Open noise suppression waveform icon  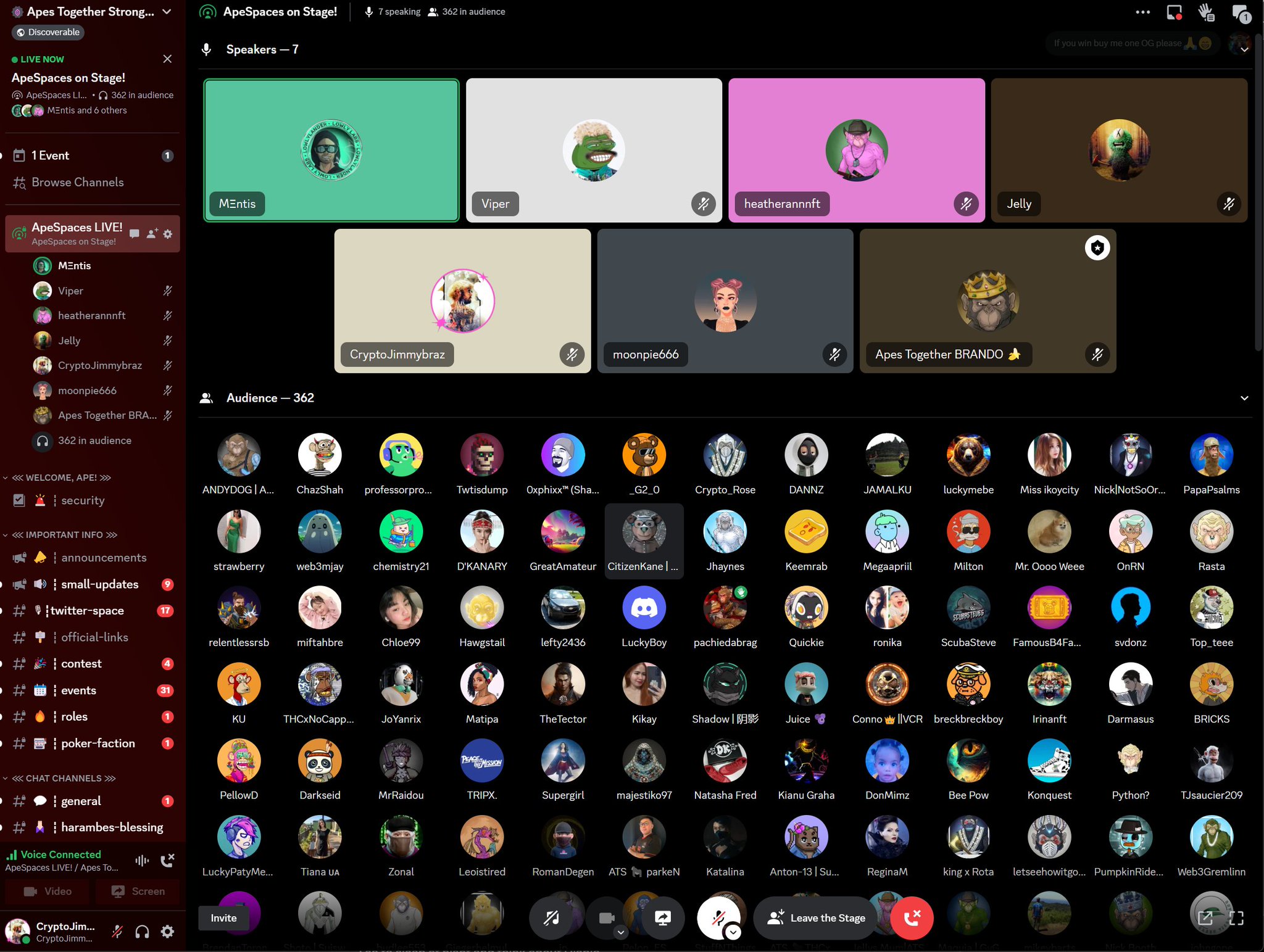point(142,860)
